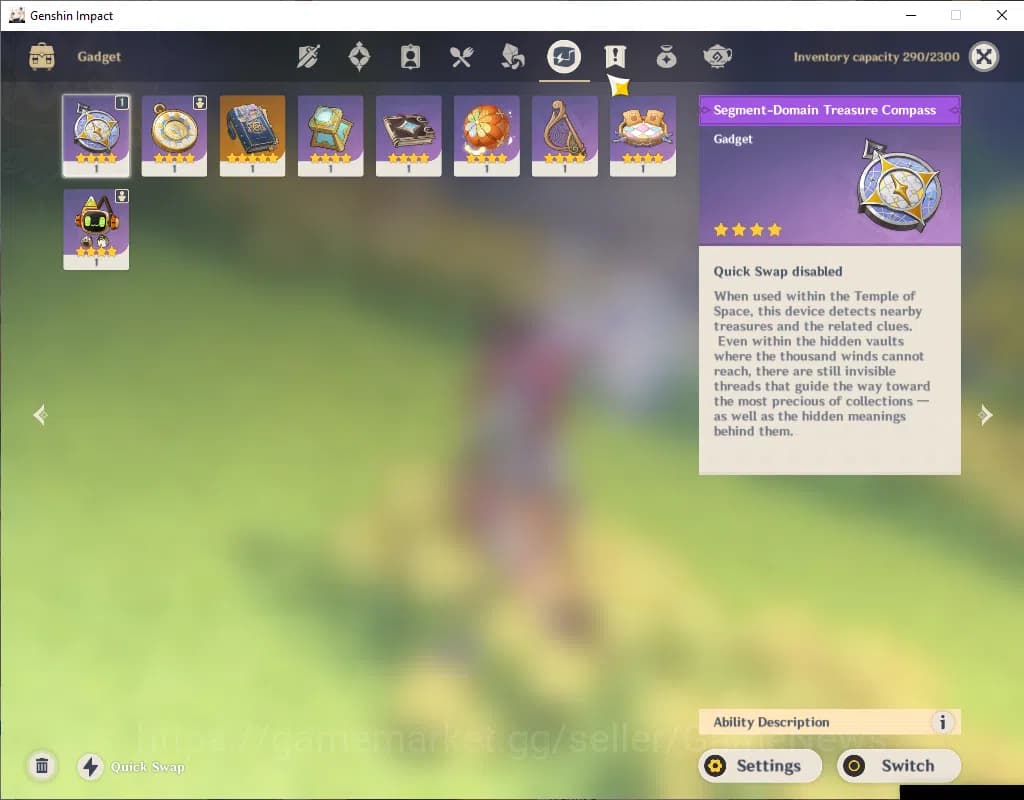Click the Quick Swap lightning button
The height and width of the screenshot is (800, 1024).
pyautogui.click(x=90, y=766)
